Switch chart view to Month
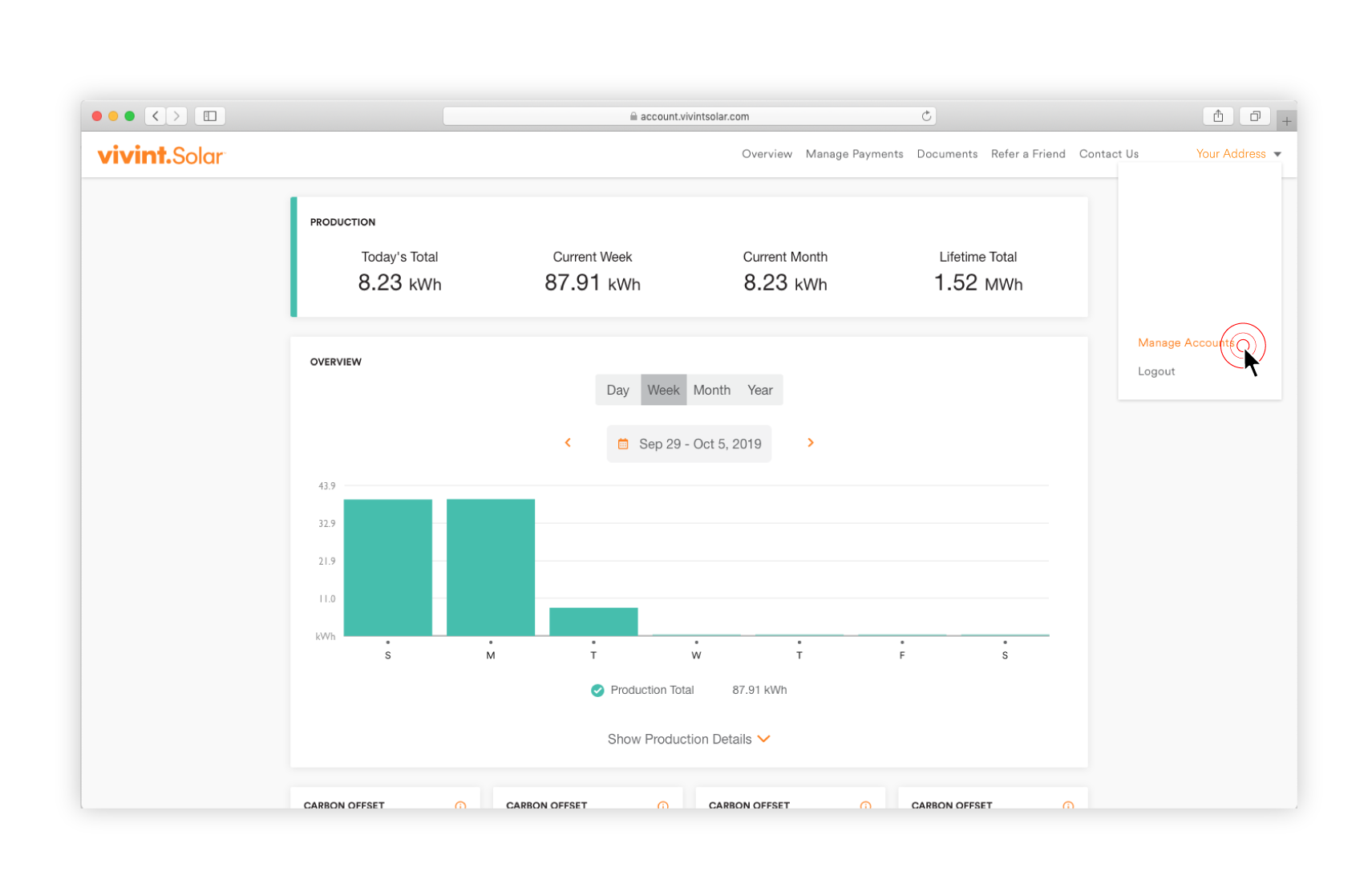The width and height of the screenshot is (1372, 896). tap(712, 390)
